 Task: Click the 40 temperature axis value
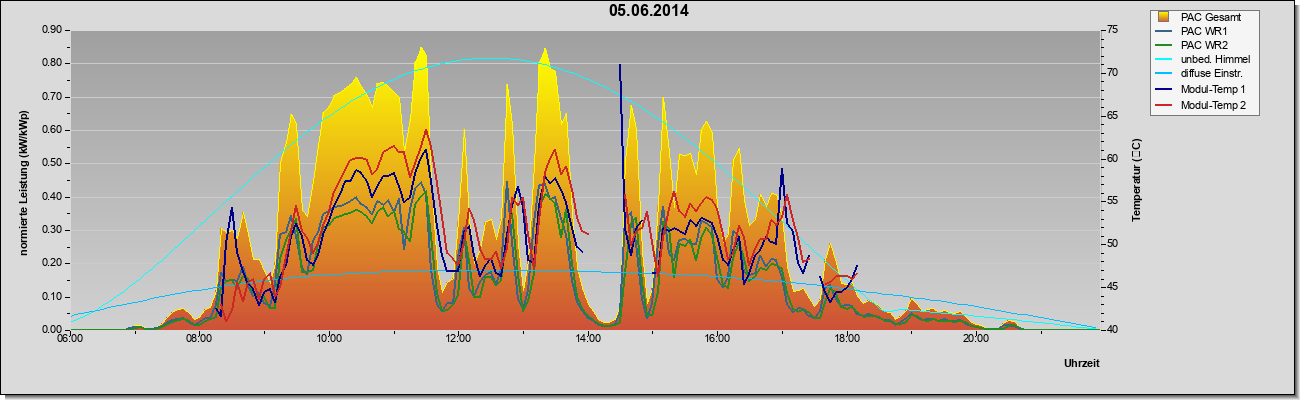click(1110, 329)
